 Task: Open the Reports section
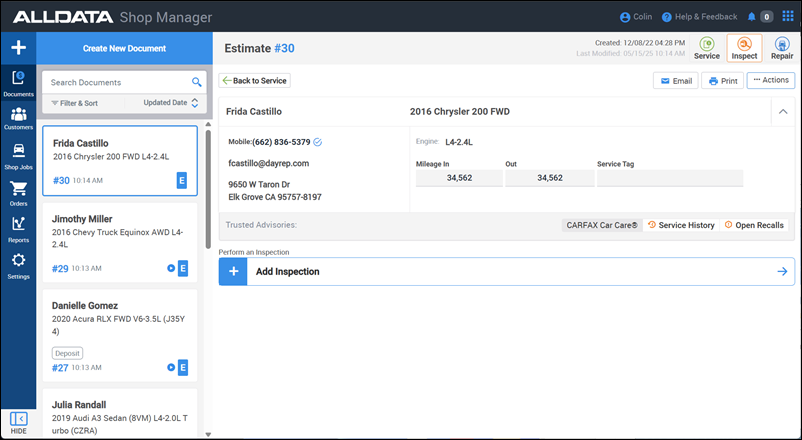(18, 229)
